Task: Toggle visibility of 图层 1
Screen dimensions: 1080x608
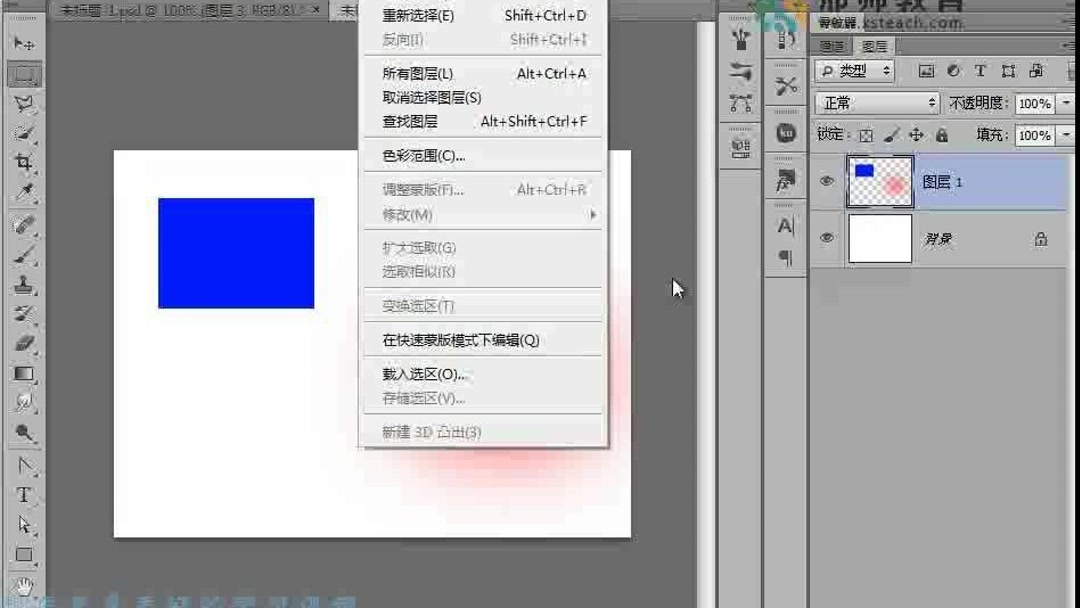Action: point(826,180)
